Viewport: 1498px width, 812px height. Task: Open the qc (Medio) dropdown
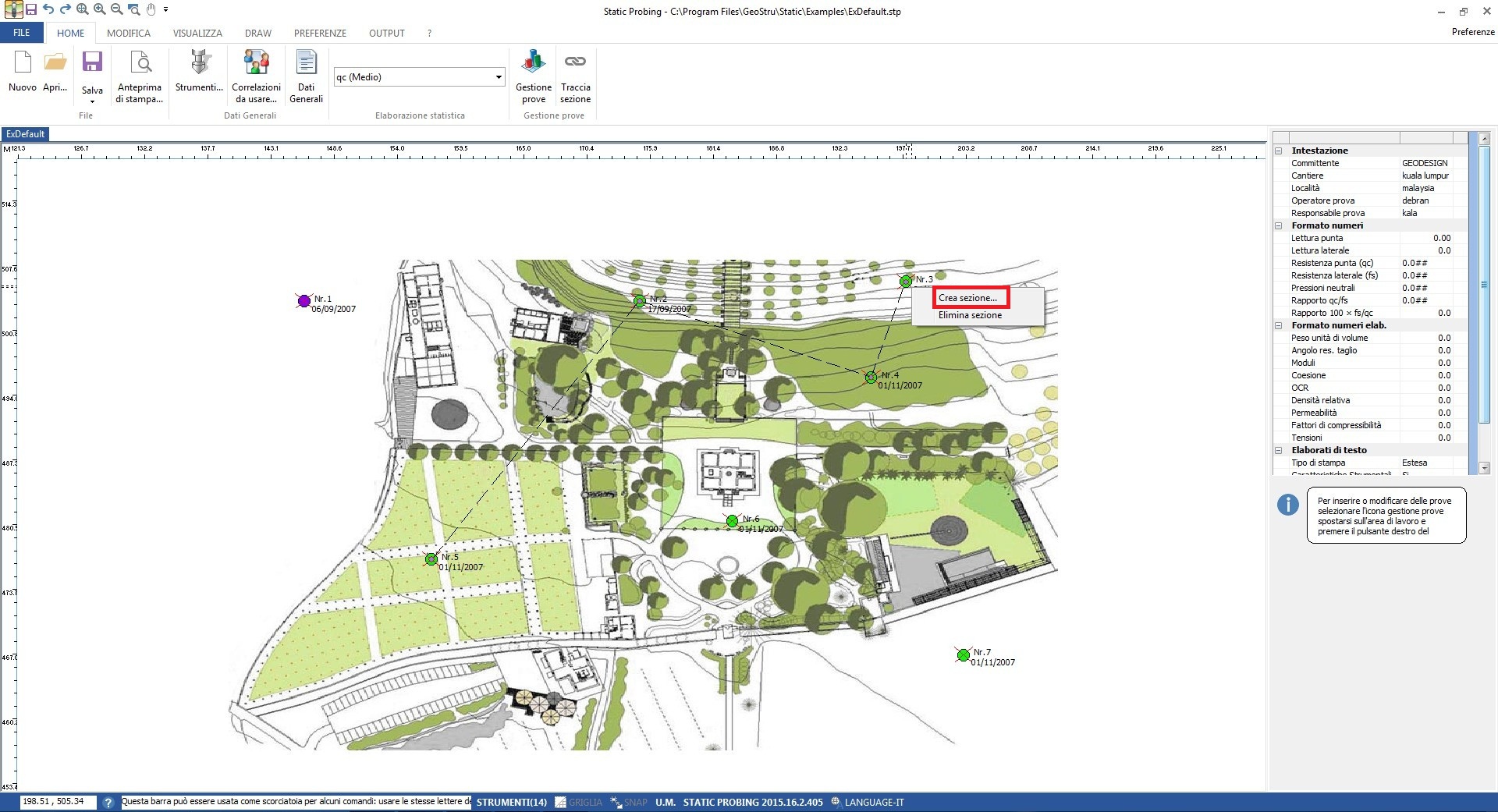(x=419, y=77)
